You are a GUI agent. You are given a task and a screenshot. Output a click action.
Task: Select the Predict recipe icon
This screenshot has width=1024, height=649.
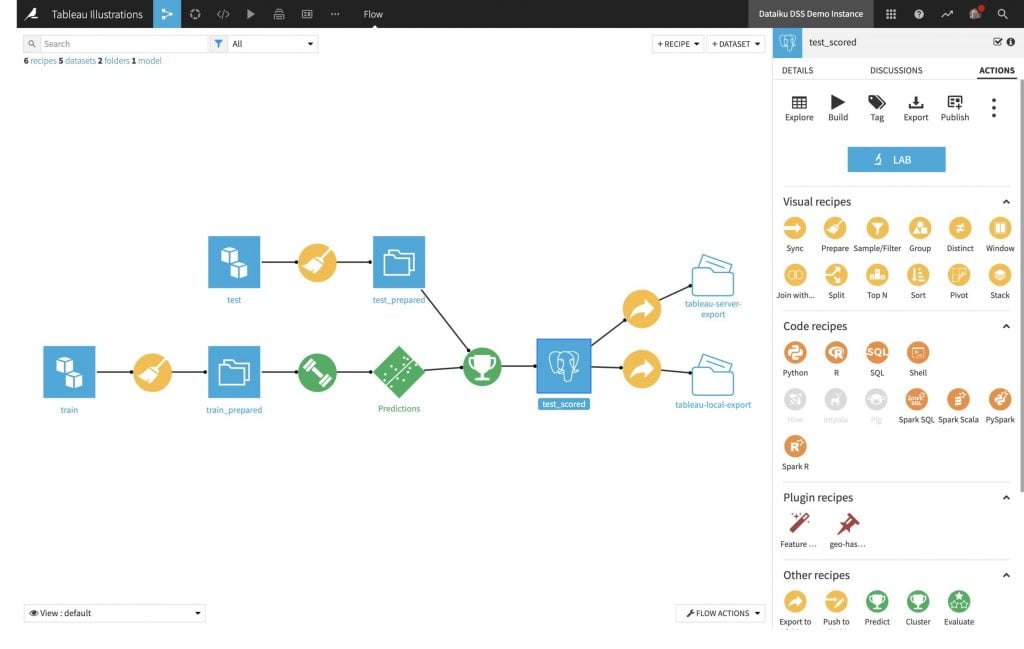(x=877, y=602)
